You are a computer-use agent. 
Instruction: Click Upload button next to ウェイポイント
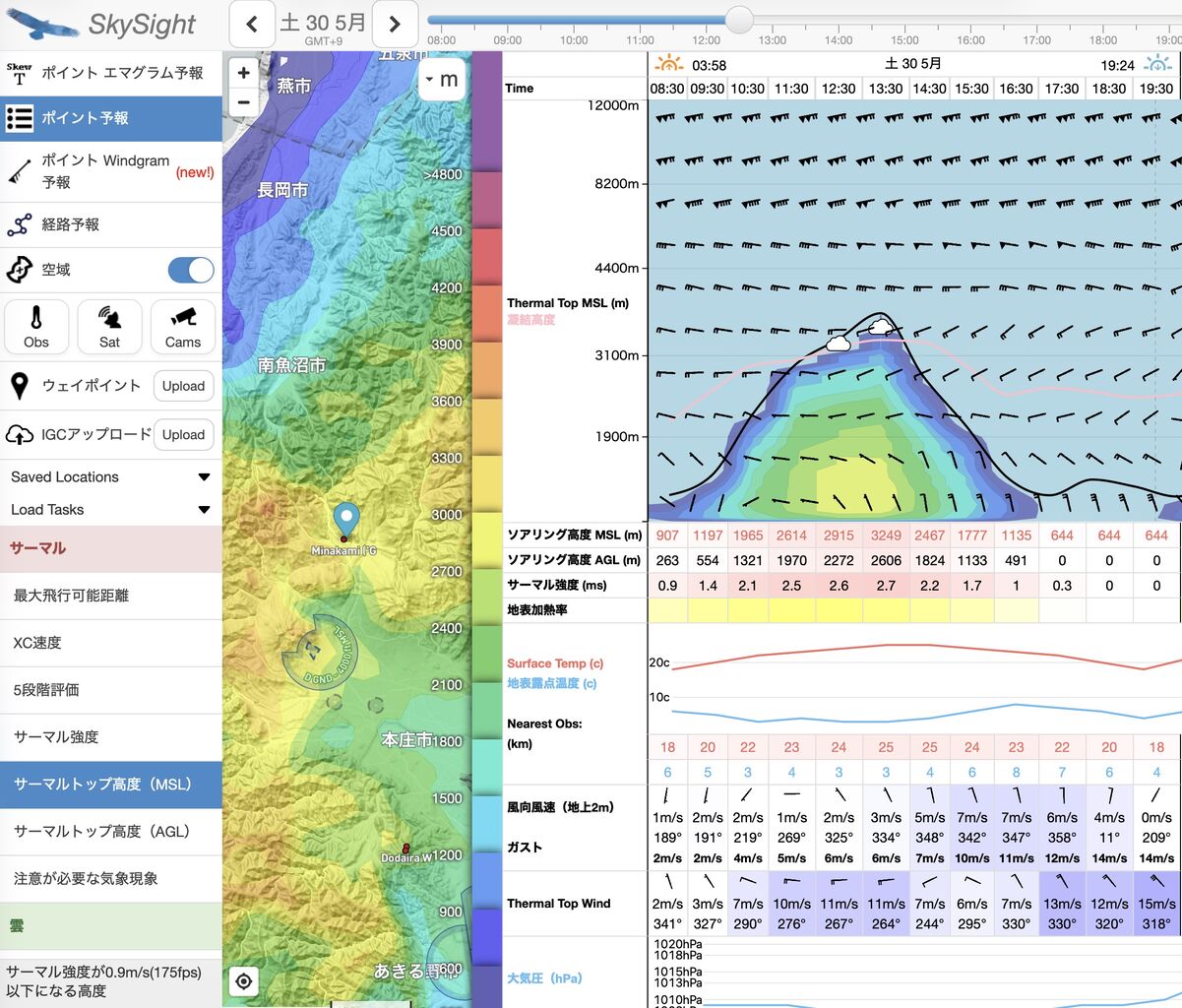pos(184,386)
